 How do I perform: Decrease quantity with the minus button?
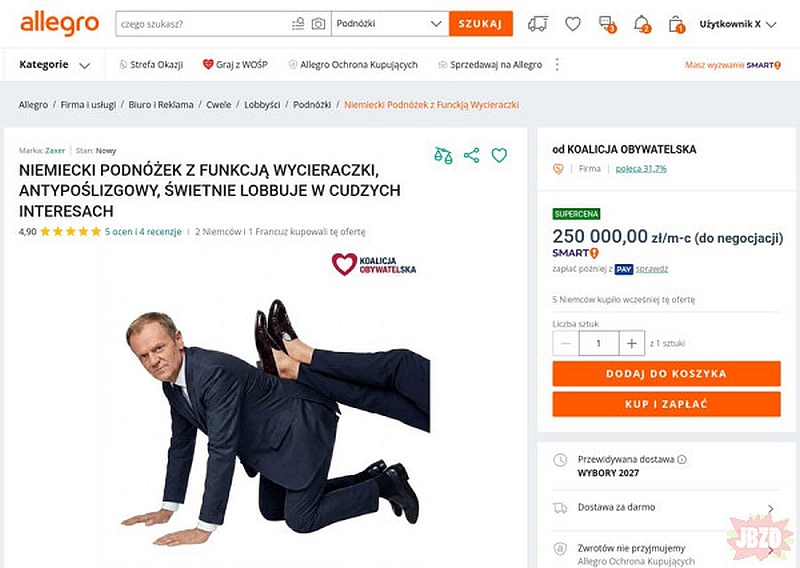(x=566, y=343)
